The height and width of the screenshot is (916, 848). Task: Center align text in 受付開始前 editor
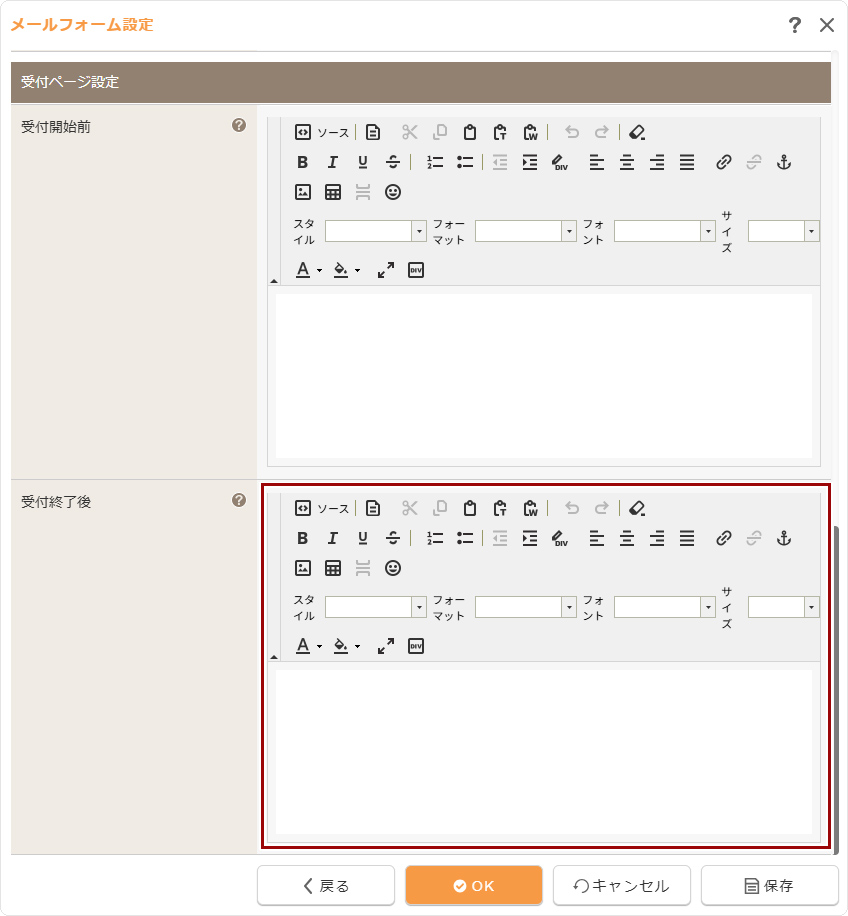click(627, 162)
